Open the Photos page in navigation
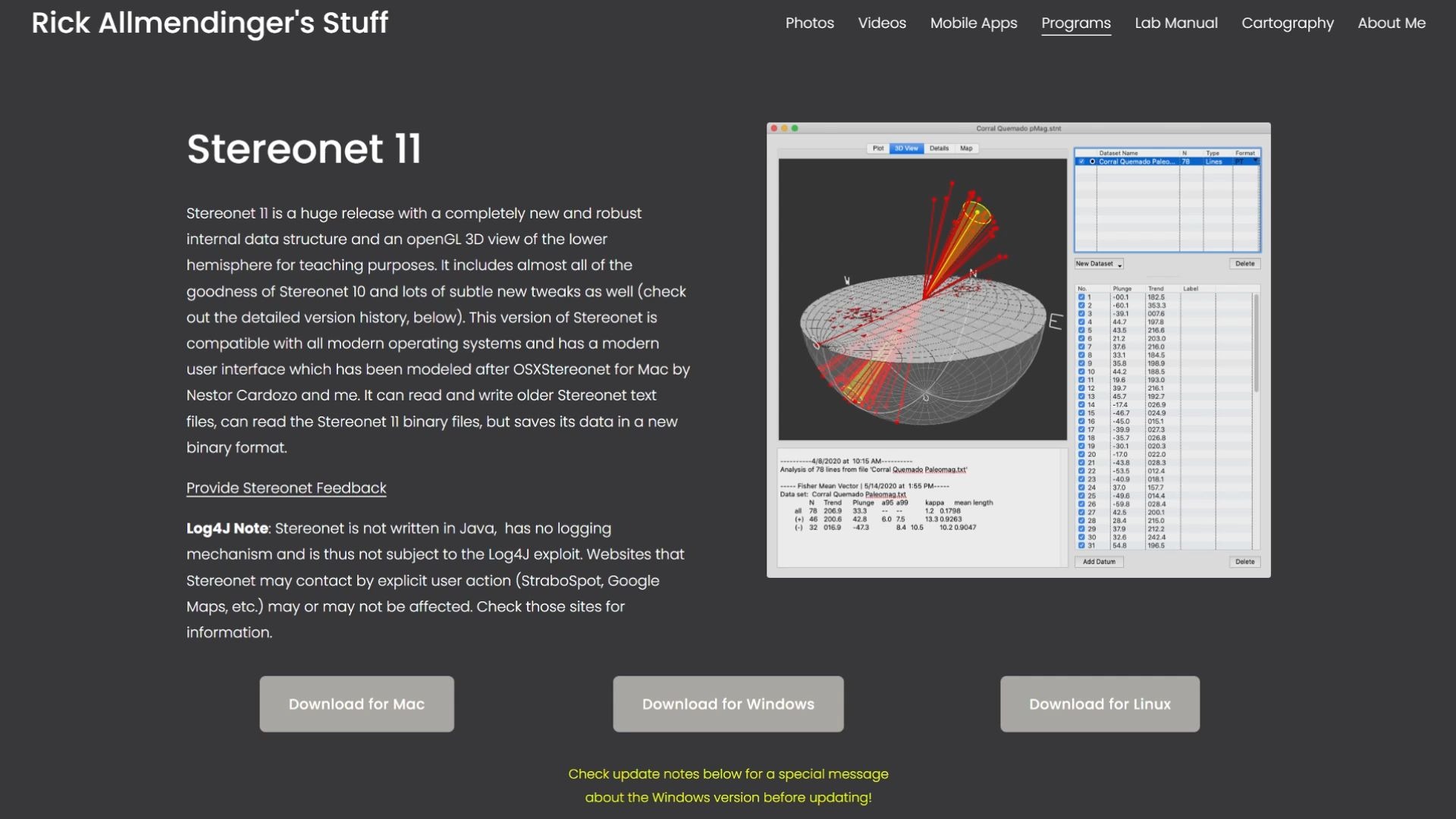1456x819 pixels. pos(809,23)
